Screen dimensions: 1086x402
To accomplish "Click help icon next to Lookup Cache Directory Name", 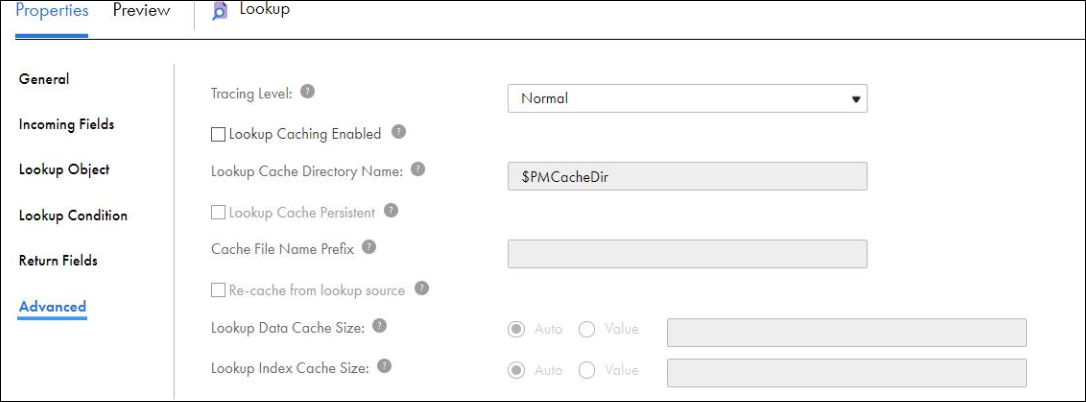I will [418, 169].
